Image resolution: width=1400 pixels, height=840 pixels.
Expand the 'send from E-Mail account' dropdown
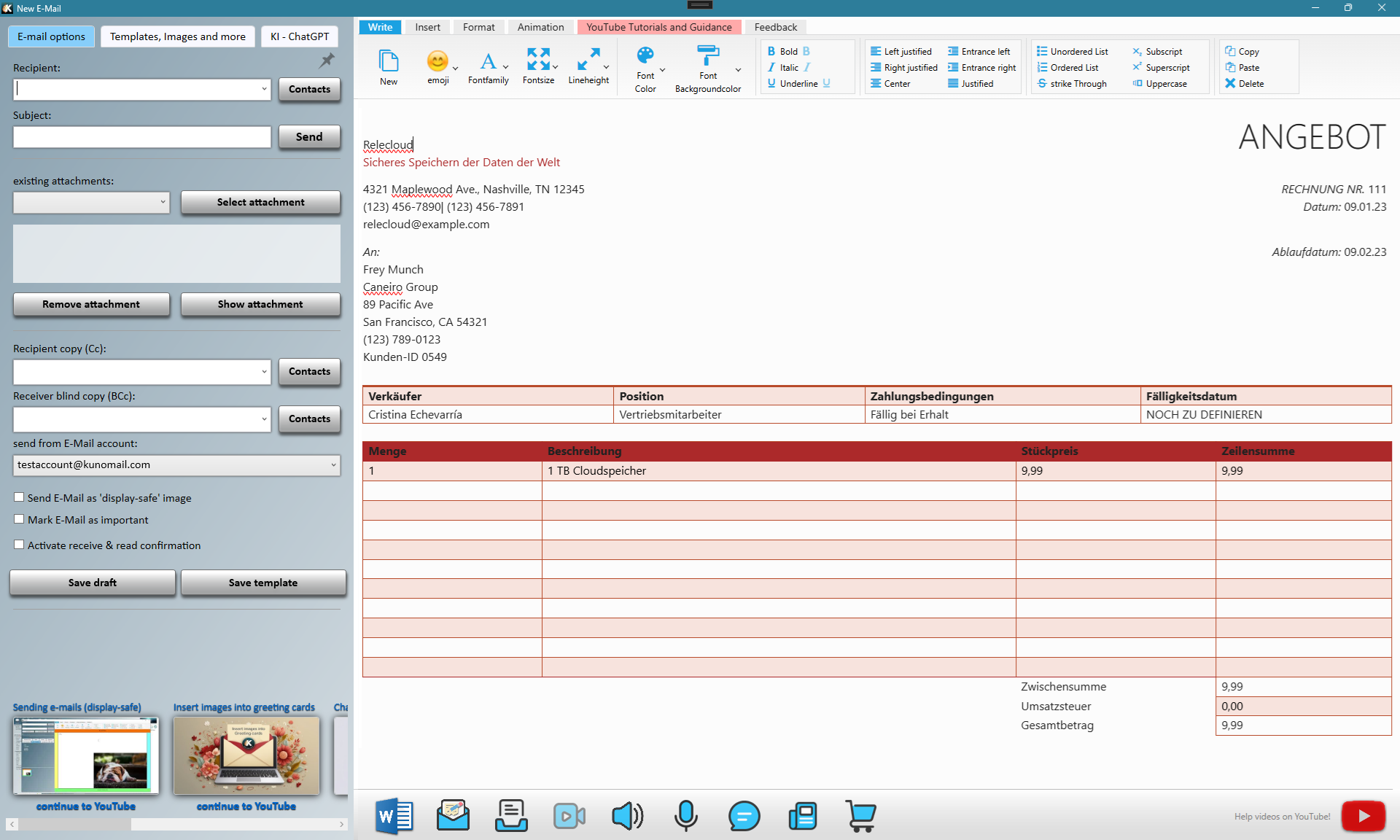click(333, 464)
